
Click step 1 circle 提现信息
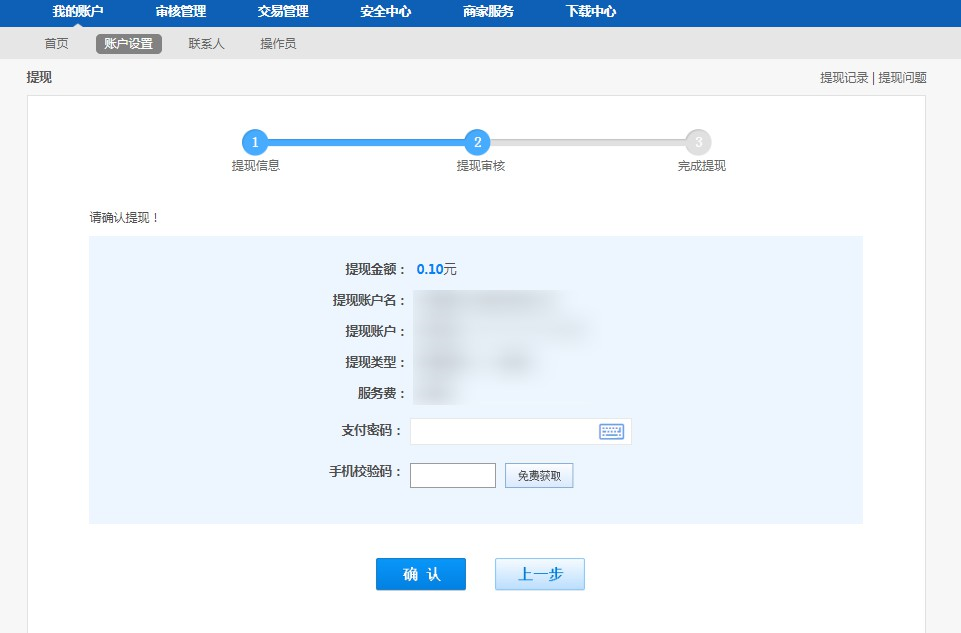click(255, 142)
